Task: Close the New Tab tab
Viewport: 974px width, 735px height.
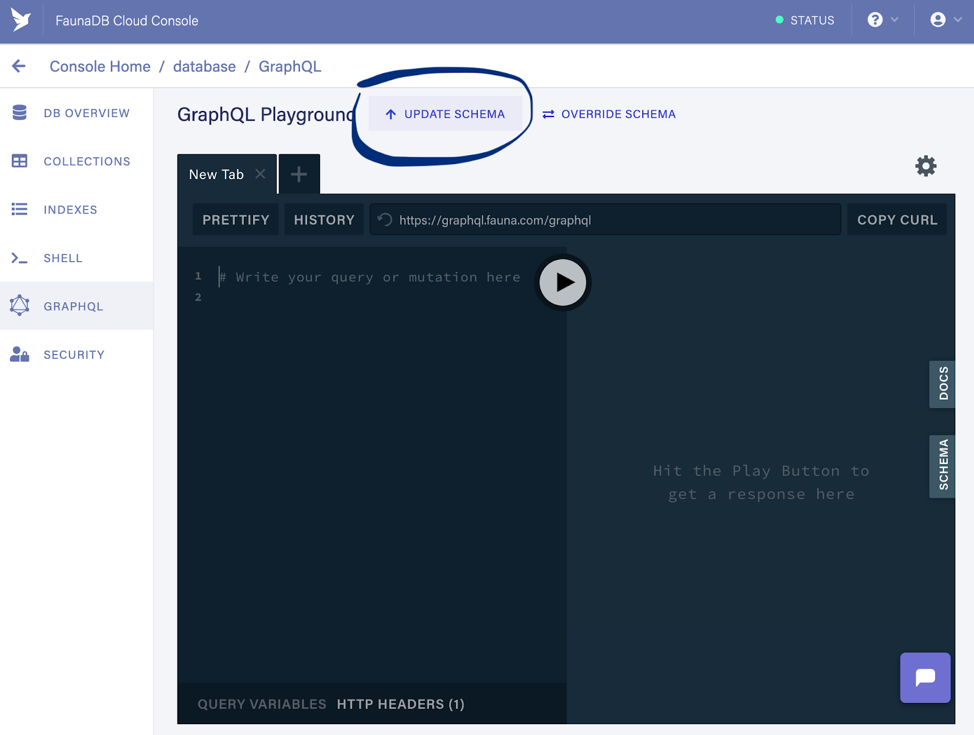Action: 260,174
